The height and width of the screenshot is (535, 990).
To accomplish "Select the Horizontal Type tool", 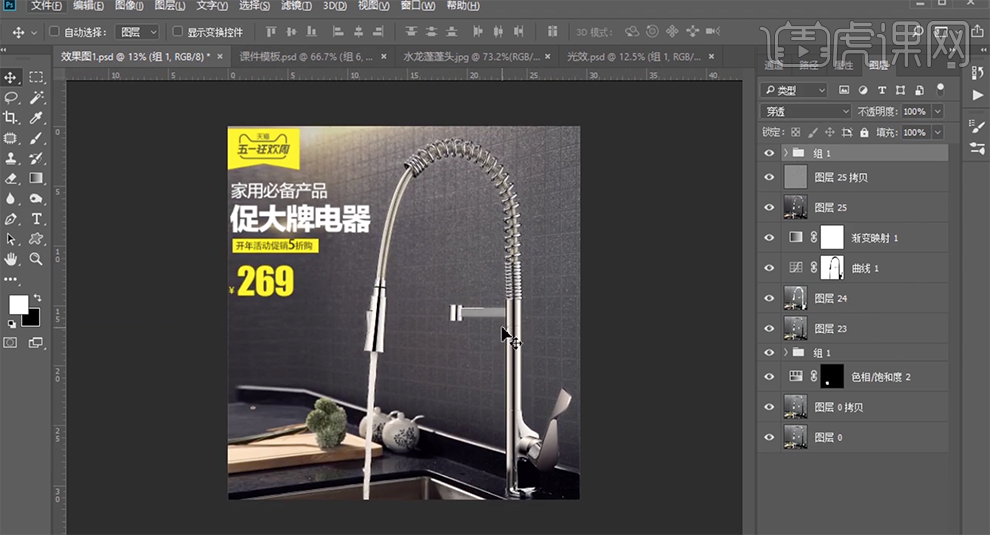I will (x=36, y=219).
